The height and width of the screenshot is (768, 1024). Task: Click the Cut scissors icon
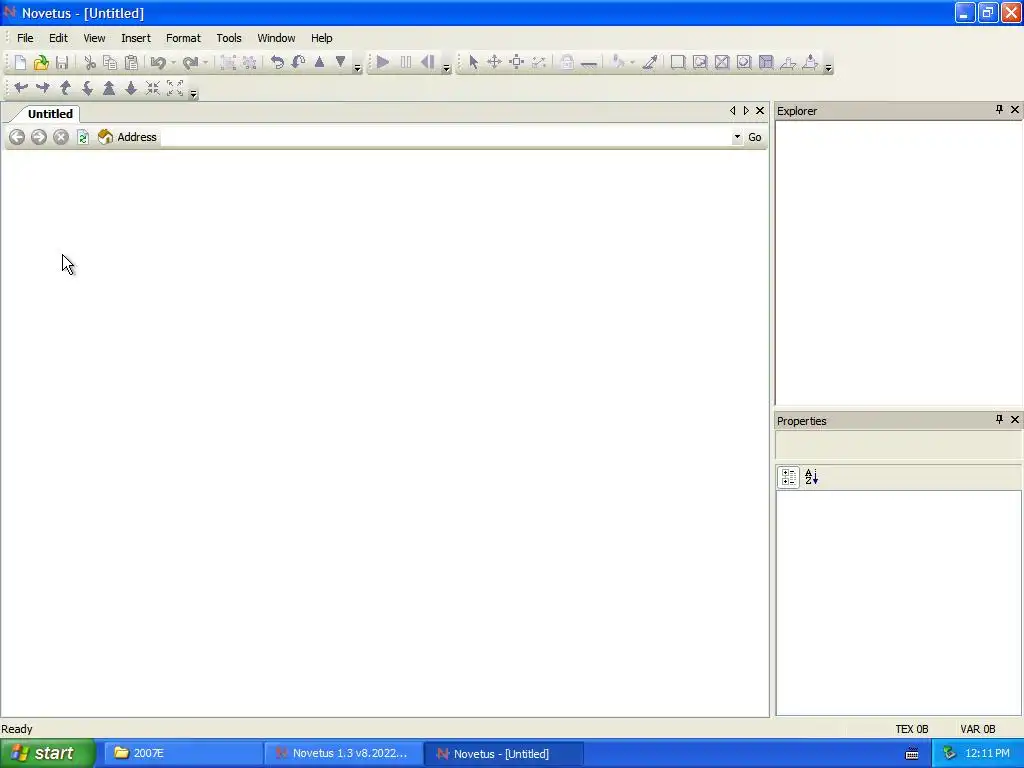(90, 63)
